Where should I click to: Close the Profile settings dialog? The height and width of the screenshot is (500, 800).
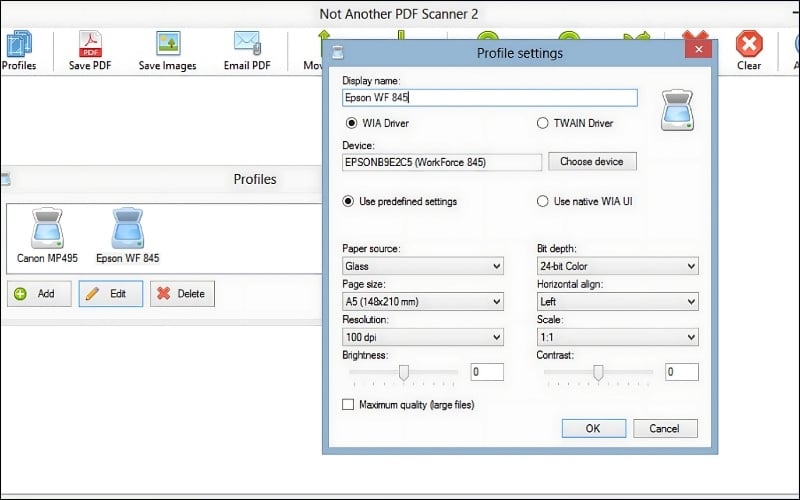[x=698, y=49]
